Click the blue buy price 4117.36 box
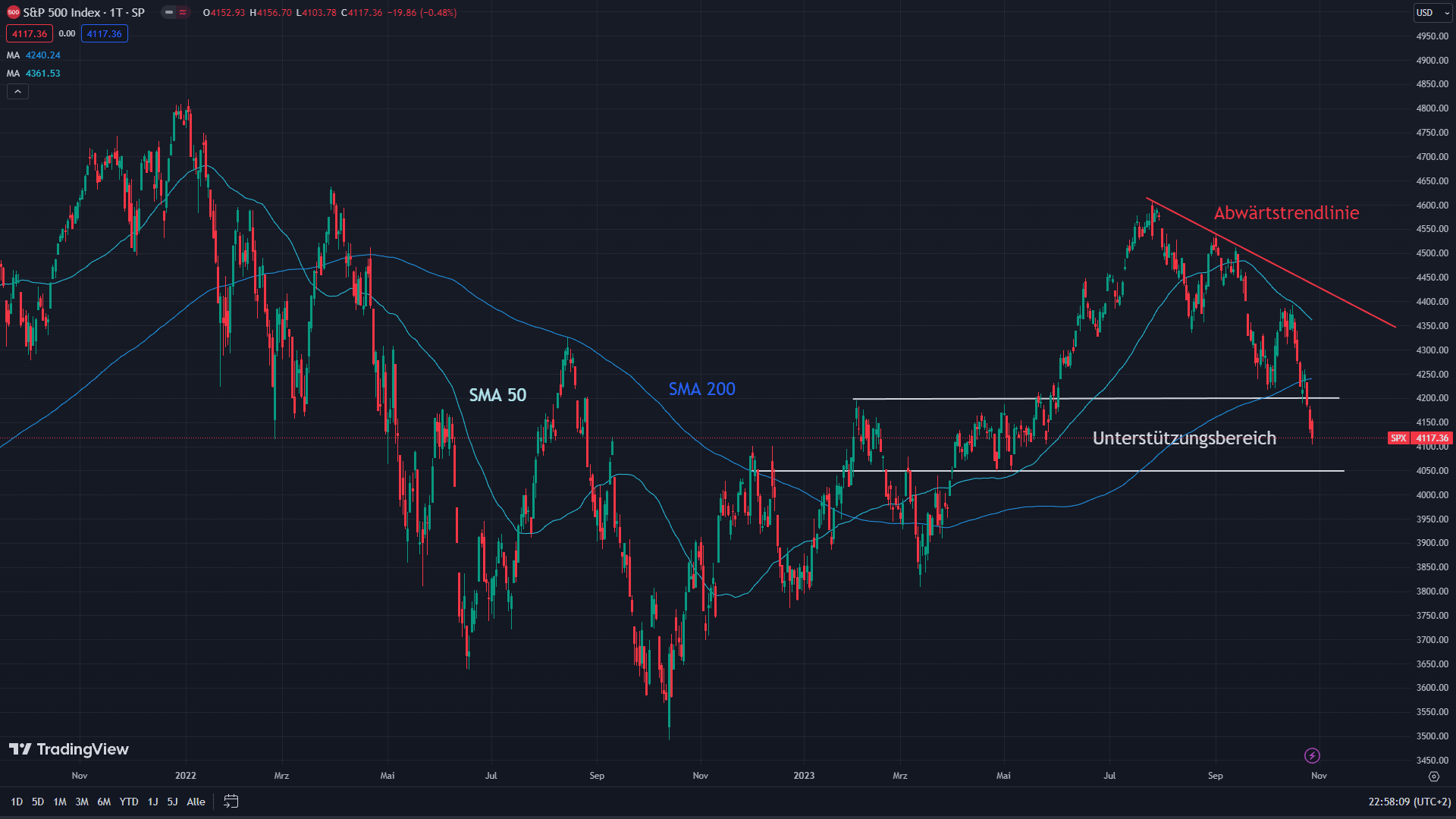This screenshot has width=1456, height=819. (104, 33)
